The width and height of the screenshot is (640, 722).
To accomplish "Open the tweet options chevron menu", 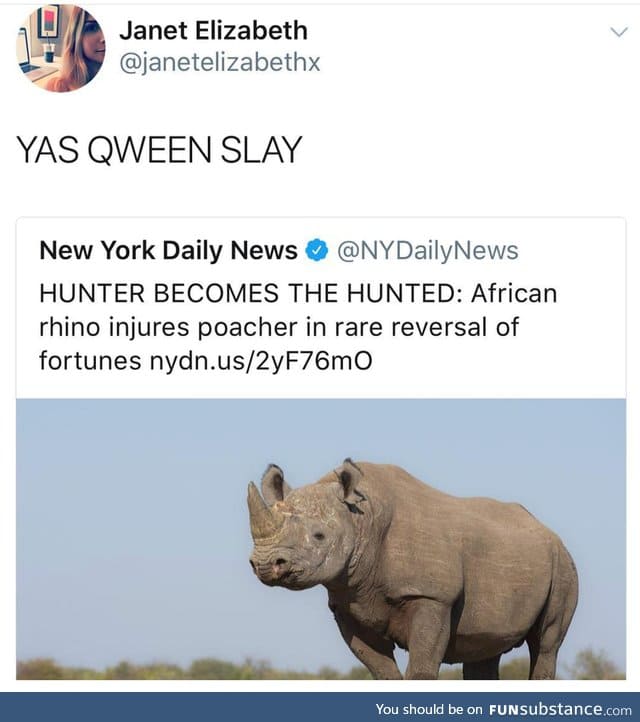I will (x=619, y=32).
